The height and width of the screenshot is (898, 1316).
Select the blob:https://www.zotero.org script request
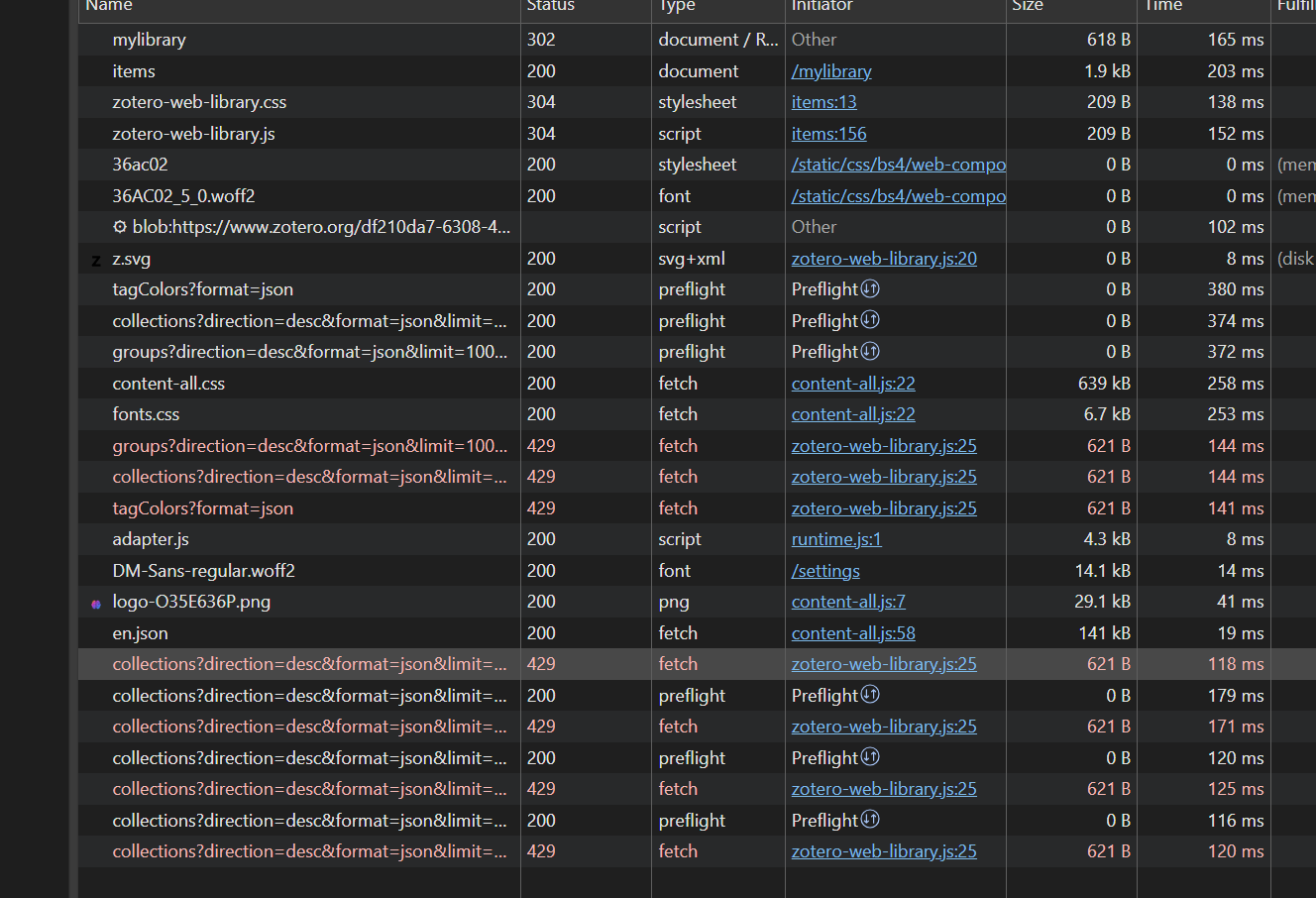(321, 227)
